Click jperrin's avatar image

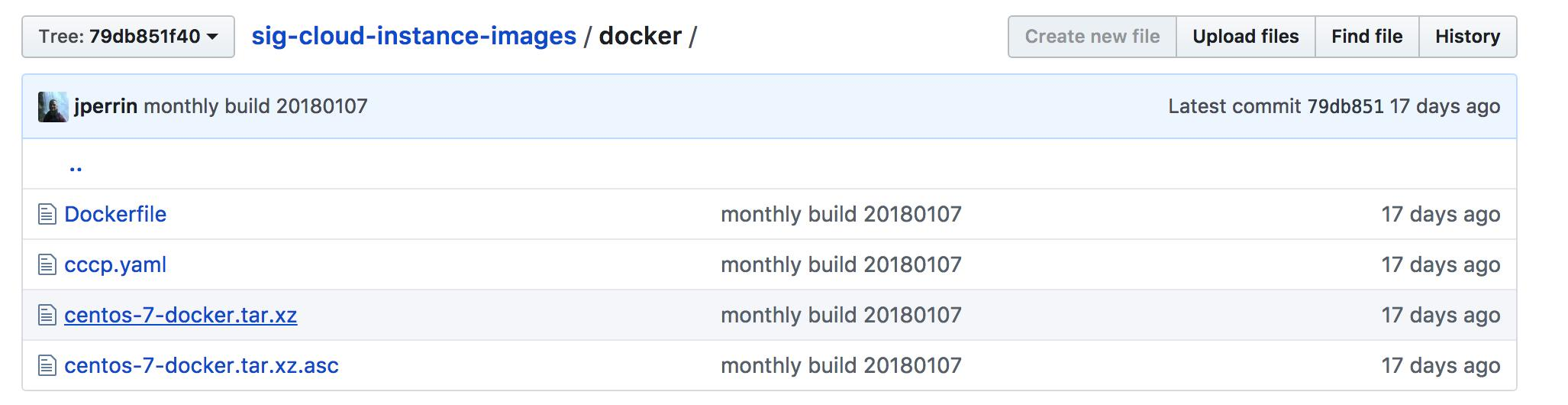pos(53,107)
